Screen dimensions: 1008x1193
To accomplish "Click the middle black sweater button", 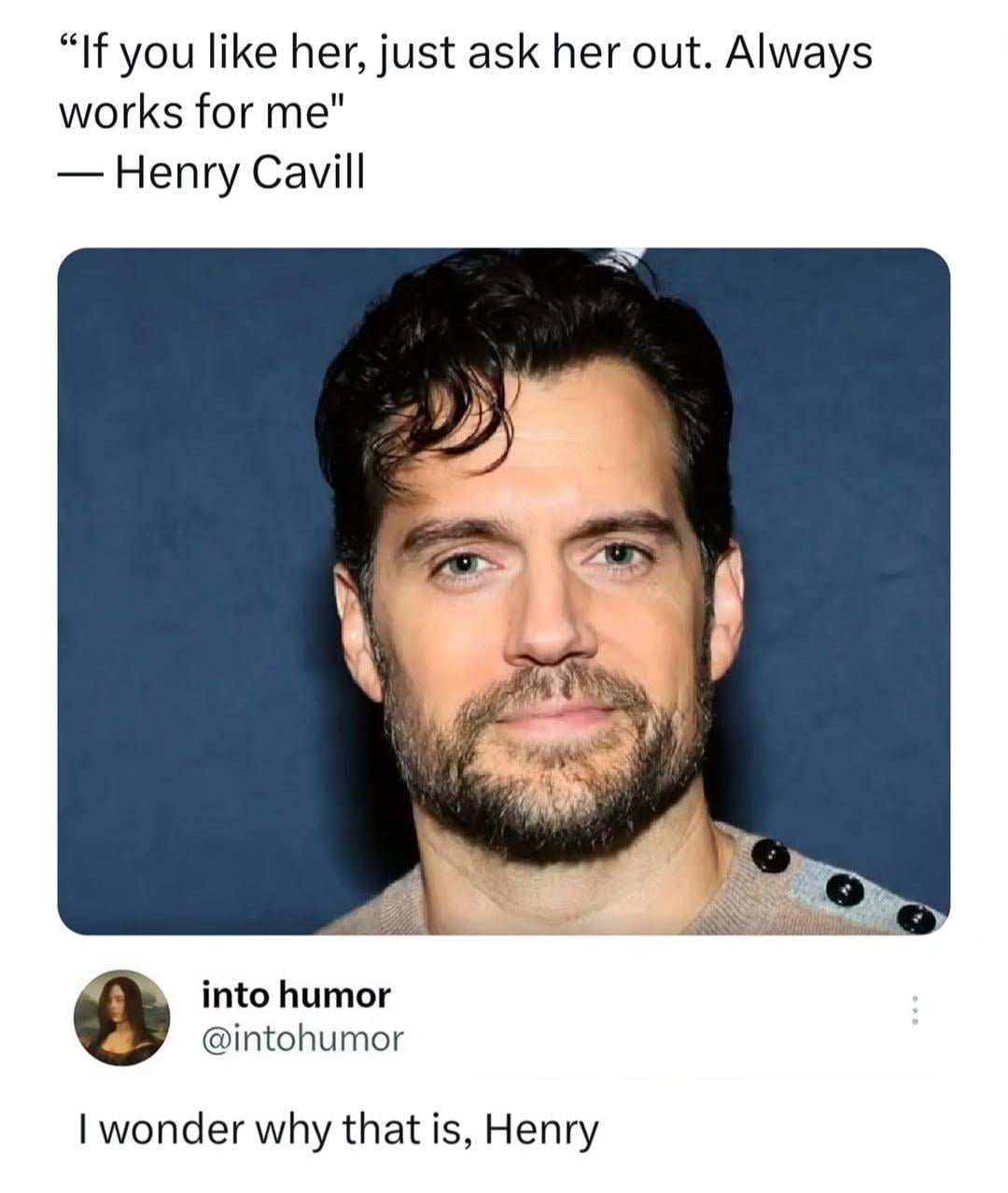I will tap(845, 891).
